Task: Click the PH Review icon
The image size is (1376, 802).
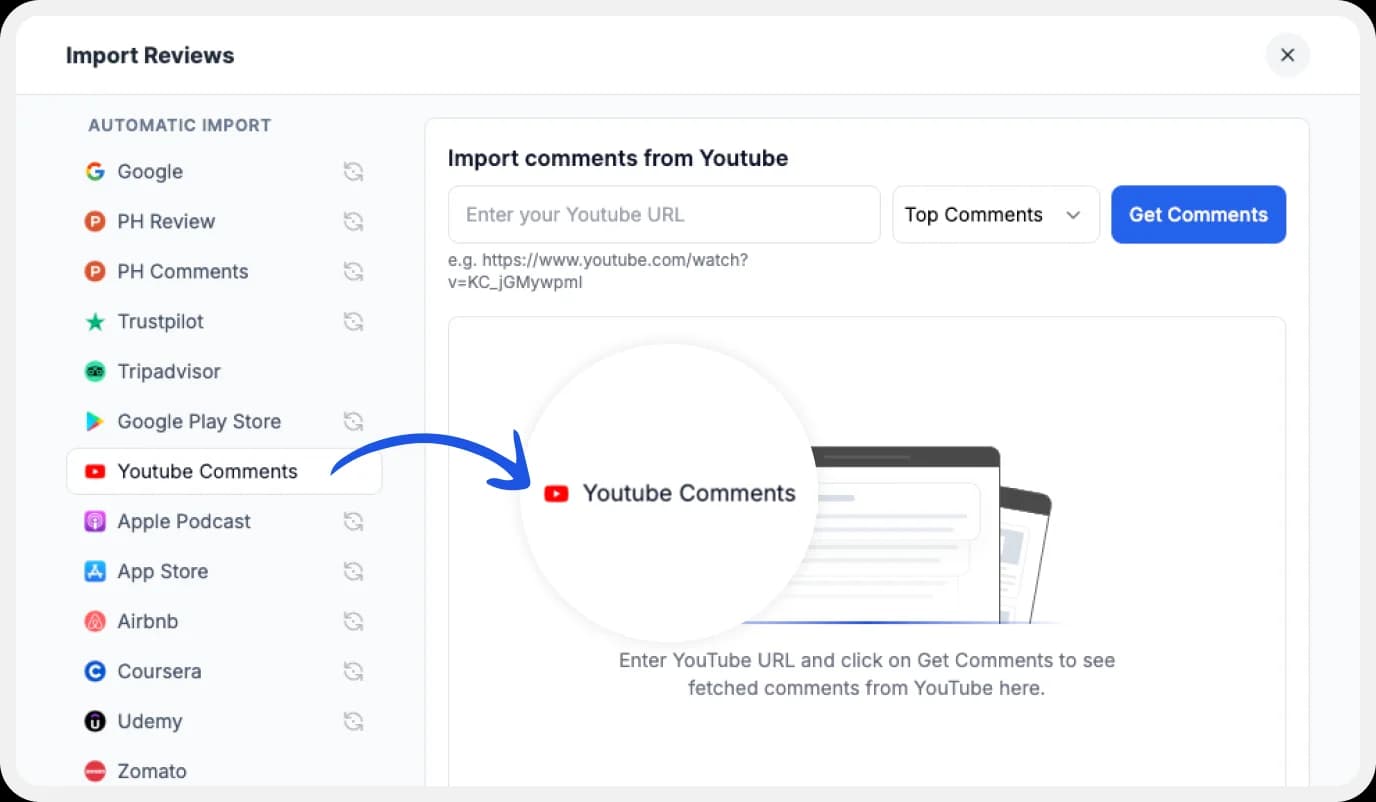Action: tap(95, 221)
